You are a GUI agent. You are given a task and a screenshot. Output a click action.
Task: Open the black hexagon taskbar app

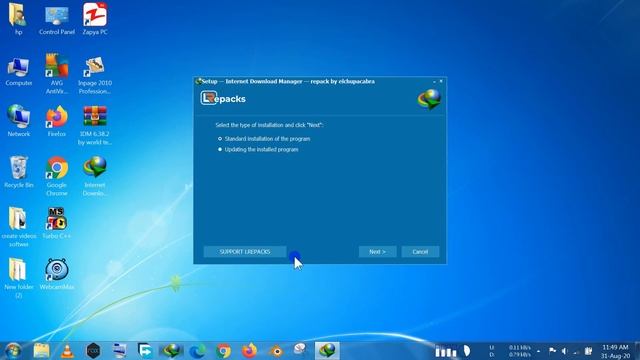pos(93,351)
